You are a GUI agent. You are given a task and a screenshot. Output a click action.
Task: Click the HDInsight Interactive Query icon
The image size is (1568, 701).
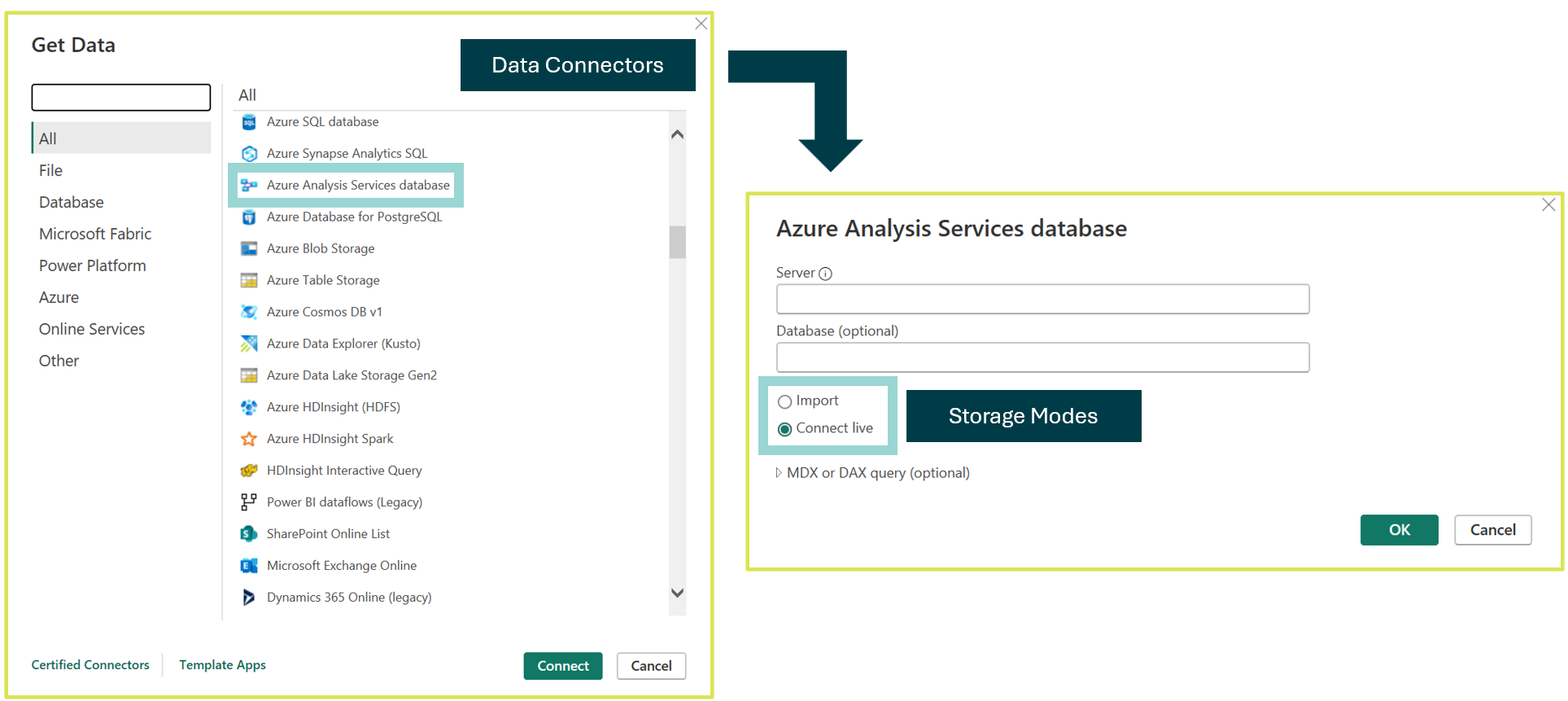(x=249, y=471)
